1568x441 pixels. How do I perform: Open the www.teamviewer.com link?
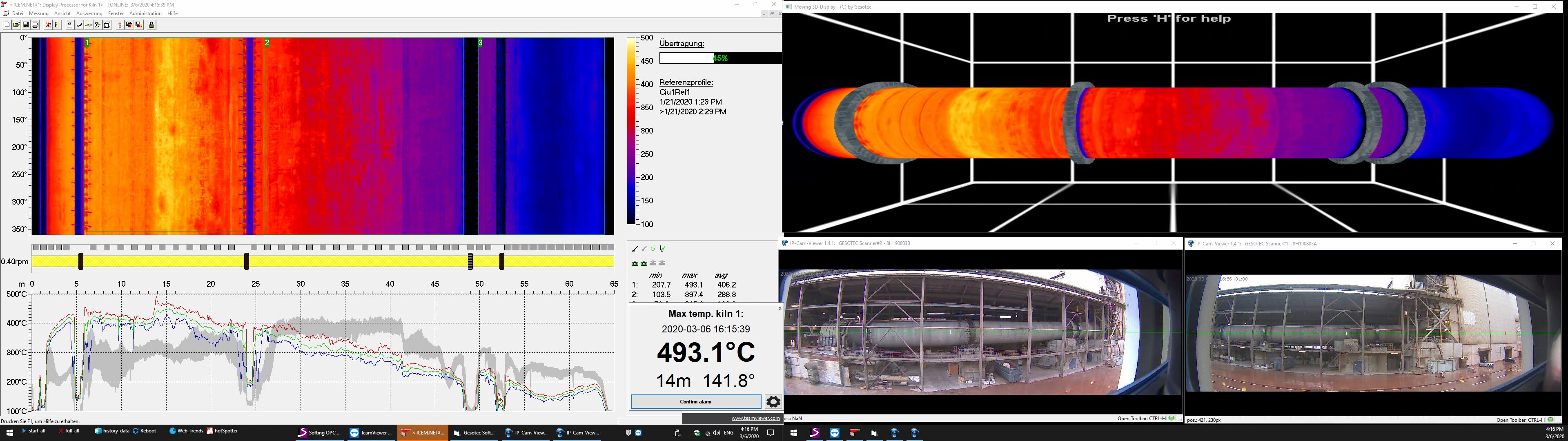755,418
